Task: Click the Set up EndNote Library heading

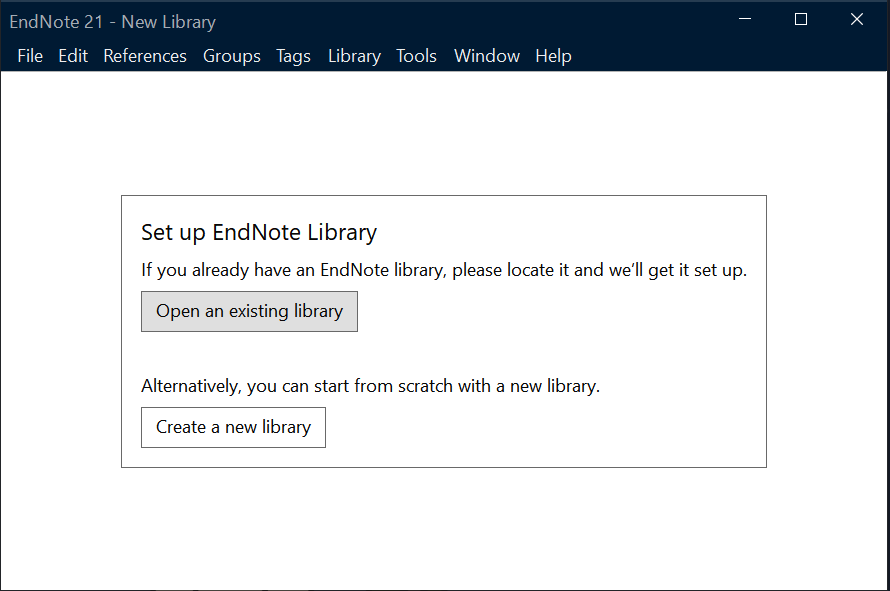Action: pos(259,232)
